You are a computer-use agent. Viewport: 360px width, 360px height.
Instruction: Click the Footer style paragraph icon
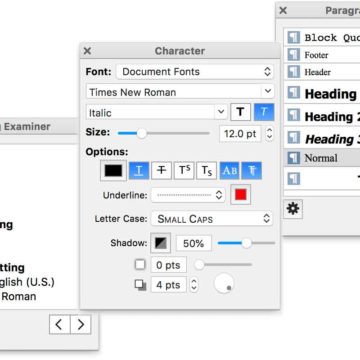click(294, 55)
